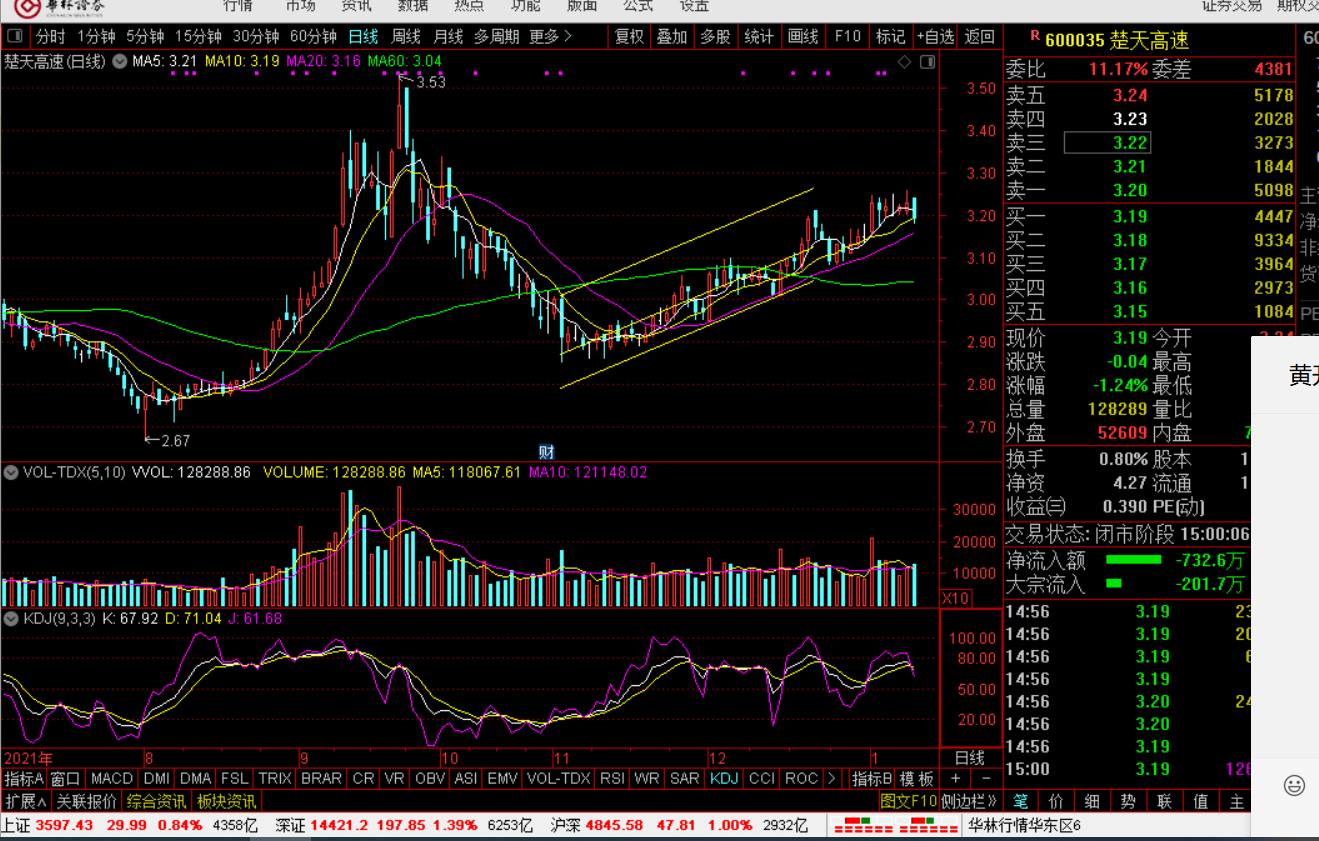Image resolution: width=1319 pixels, height=841 pixels.
Task: Expand the 更多 periods dropdown
Action: point(551,37)
